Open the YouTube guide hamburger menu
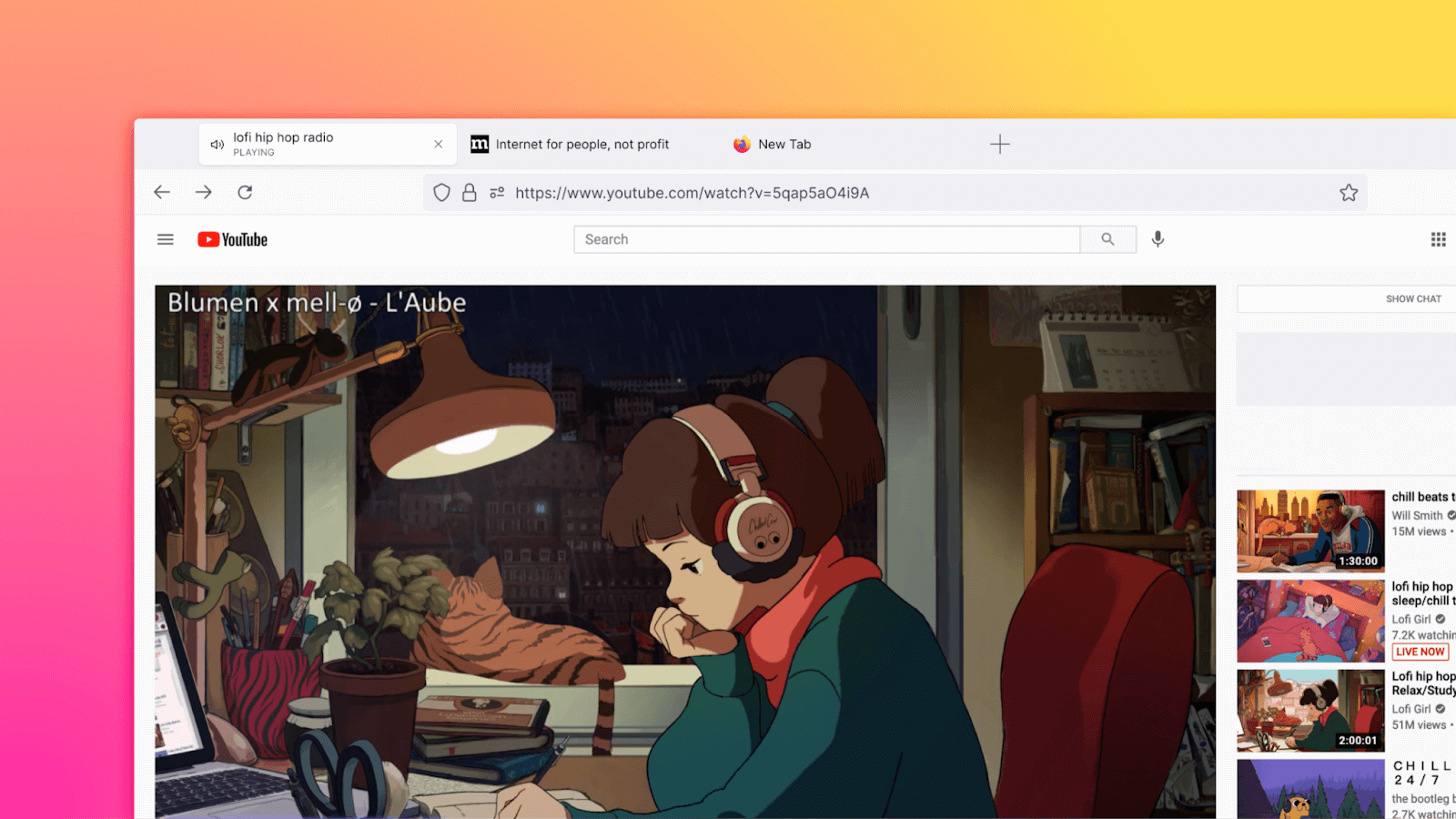The image size is (1456, 819). click(165, 238)
